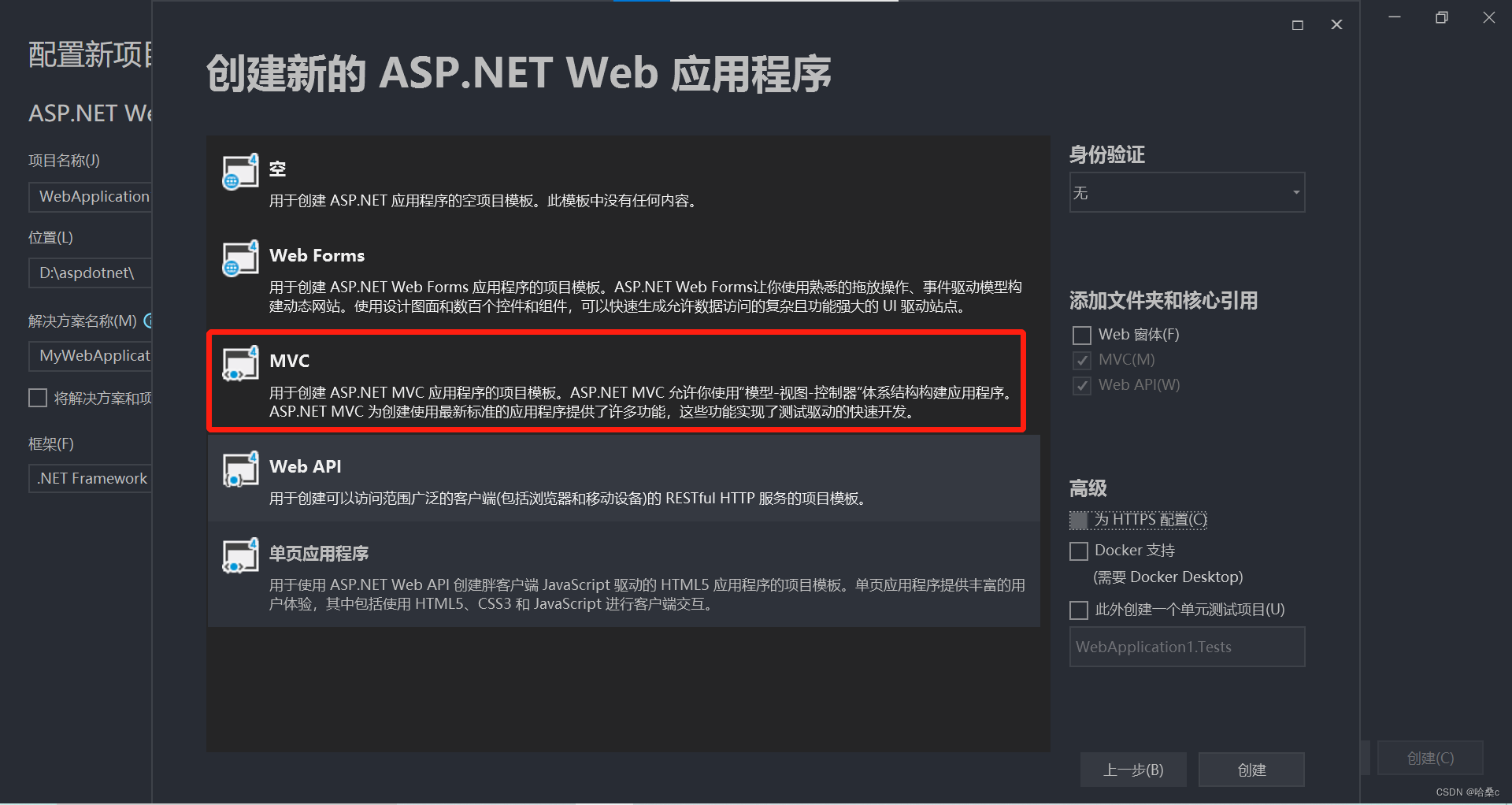Viewport: 1512px width, 805px height.
Task: Select the 空 template title
Action: tap(277, 169)
